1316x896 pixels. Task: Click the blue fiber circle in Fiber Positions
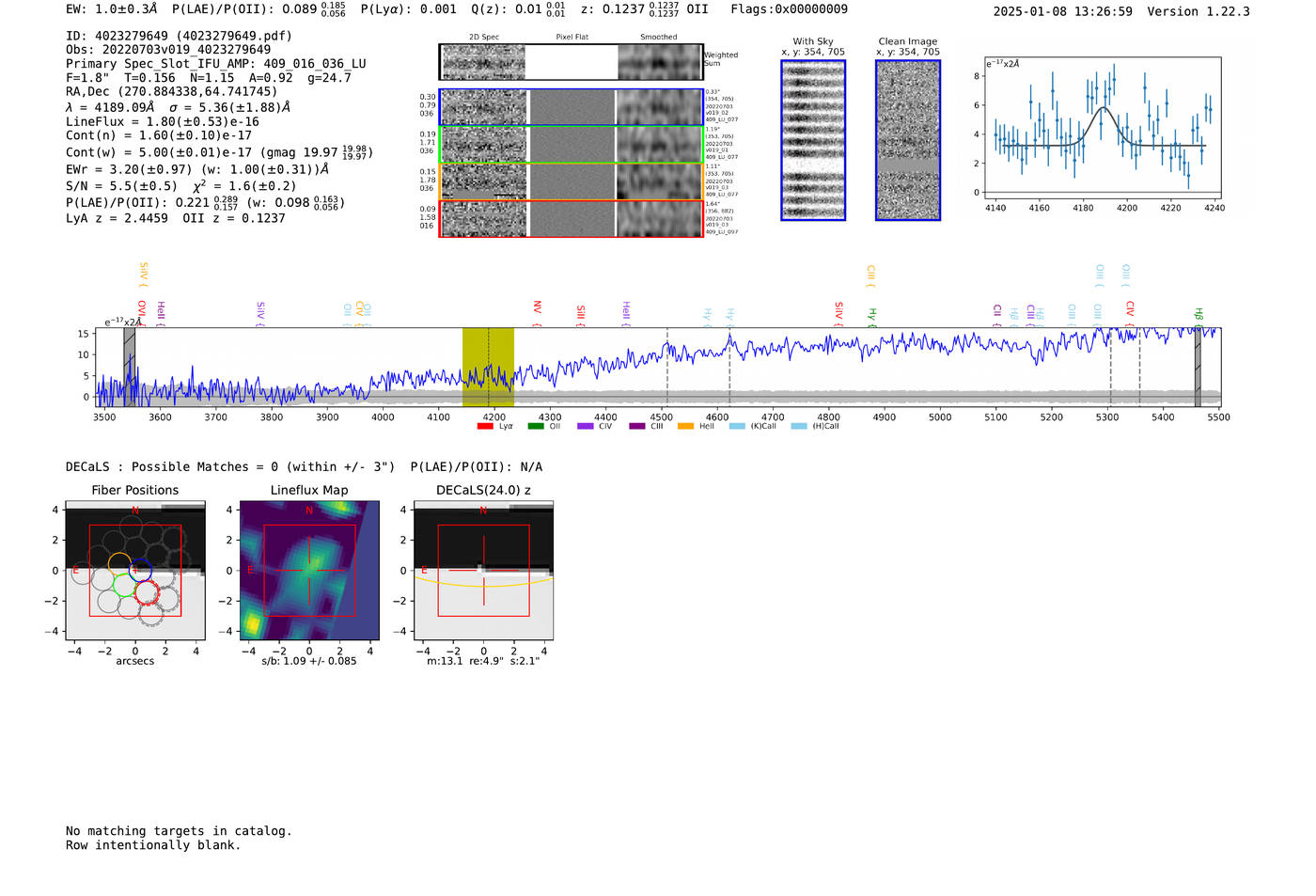141,570
